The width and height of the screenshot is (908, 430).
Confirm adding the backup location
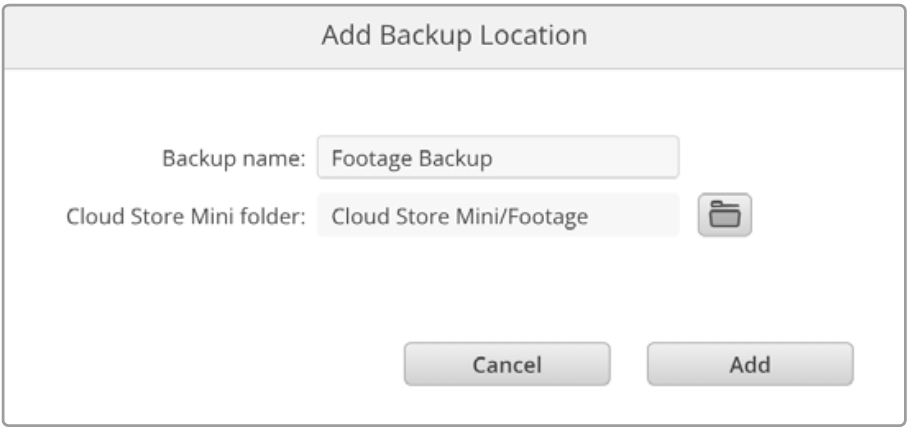750,364
